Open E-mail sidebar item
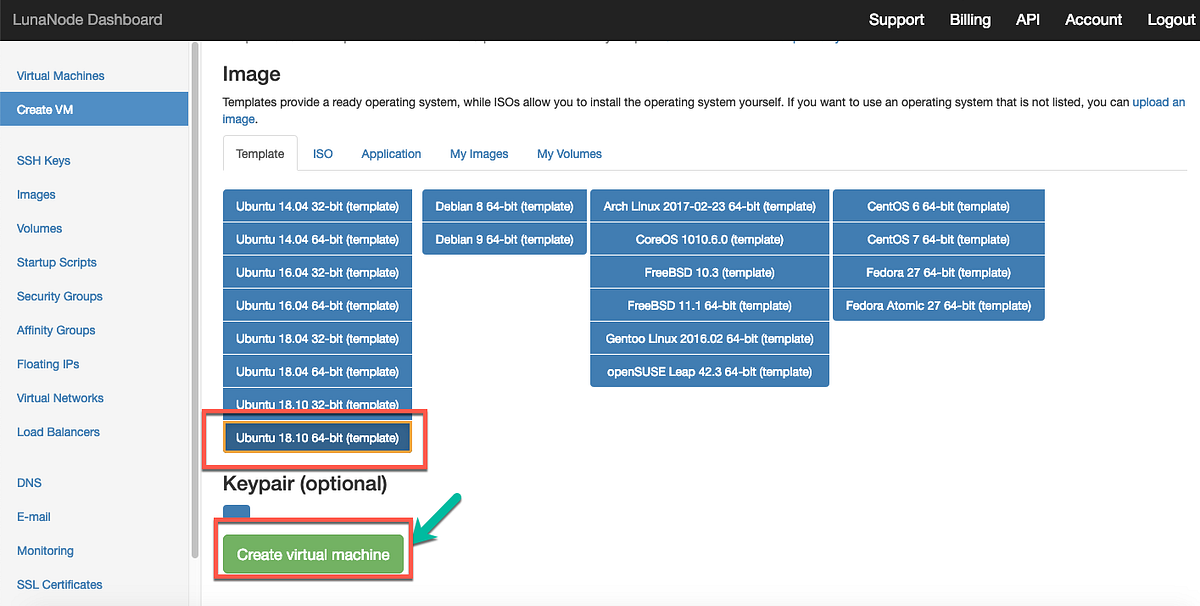This screenshot has height=606, width=1200. coord(34,517)
